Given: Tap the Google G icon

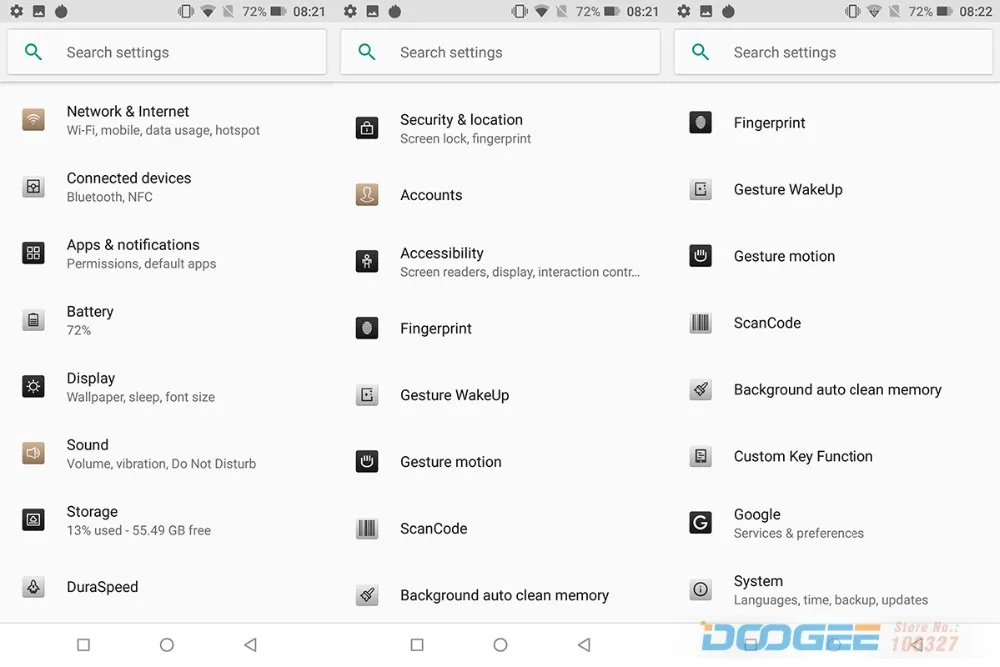Looking at the screenshot, I should click(x=700, y=523).
